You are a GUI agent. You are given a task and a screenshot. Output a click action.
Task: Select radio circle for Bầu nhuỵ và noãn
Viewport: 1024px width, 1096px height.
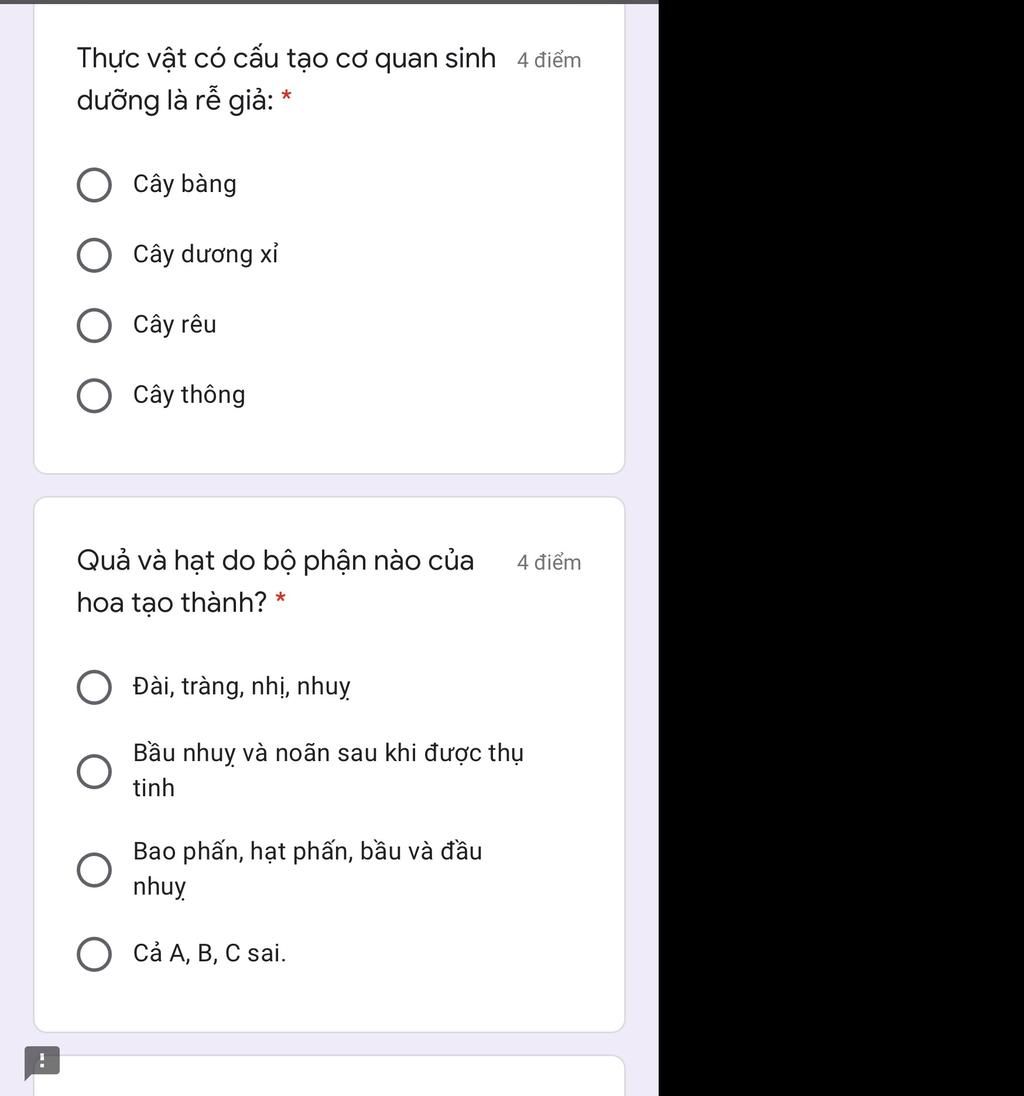coord(94,771)
